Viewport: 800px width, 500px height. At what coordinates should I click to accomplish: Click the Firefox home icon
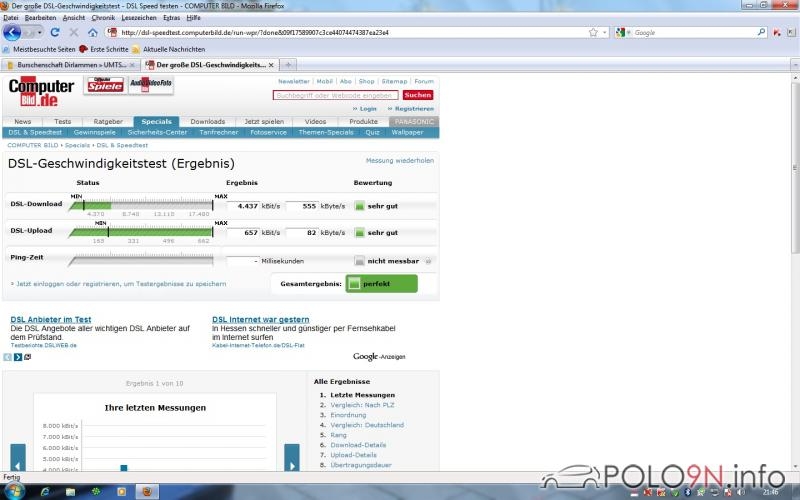tap(93, 32)
